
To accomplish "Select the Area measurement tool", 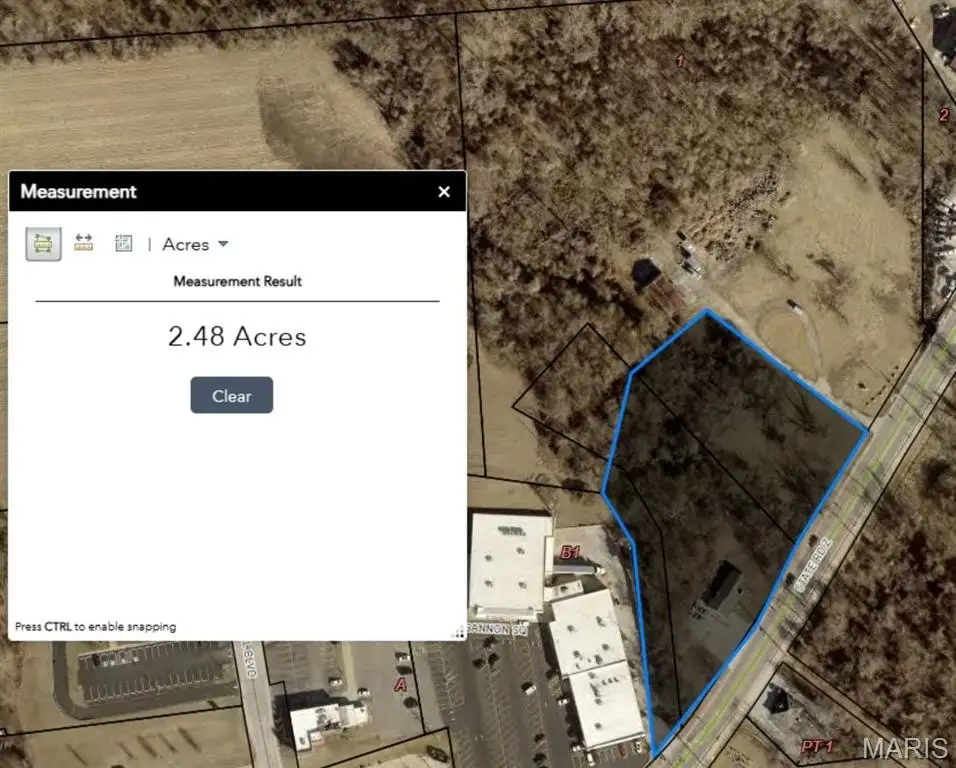I will (x=43, y=244).
